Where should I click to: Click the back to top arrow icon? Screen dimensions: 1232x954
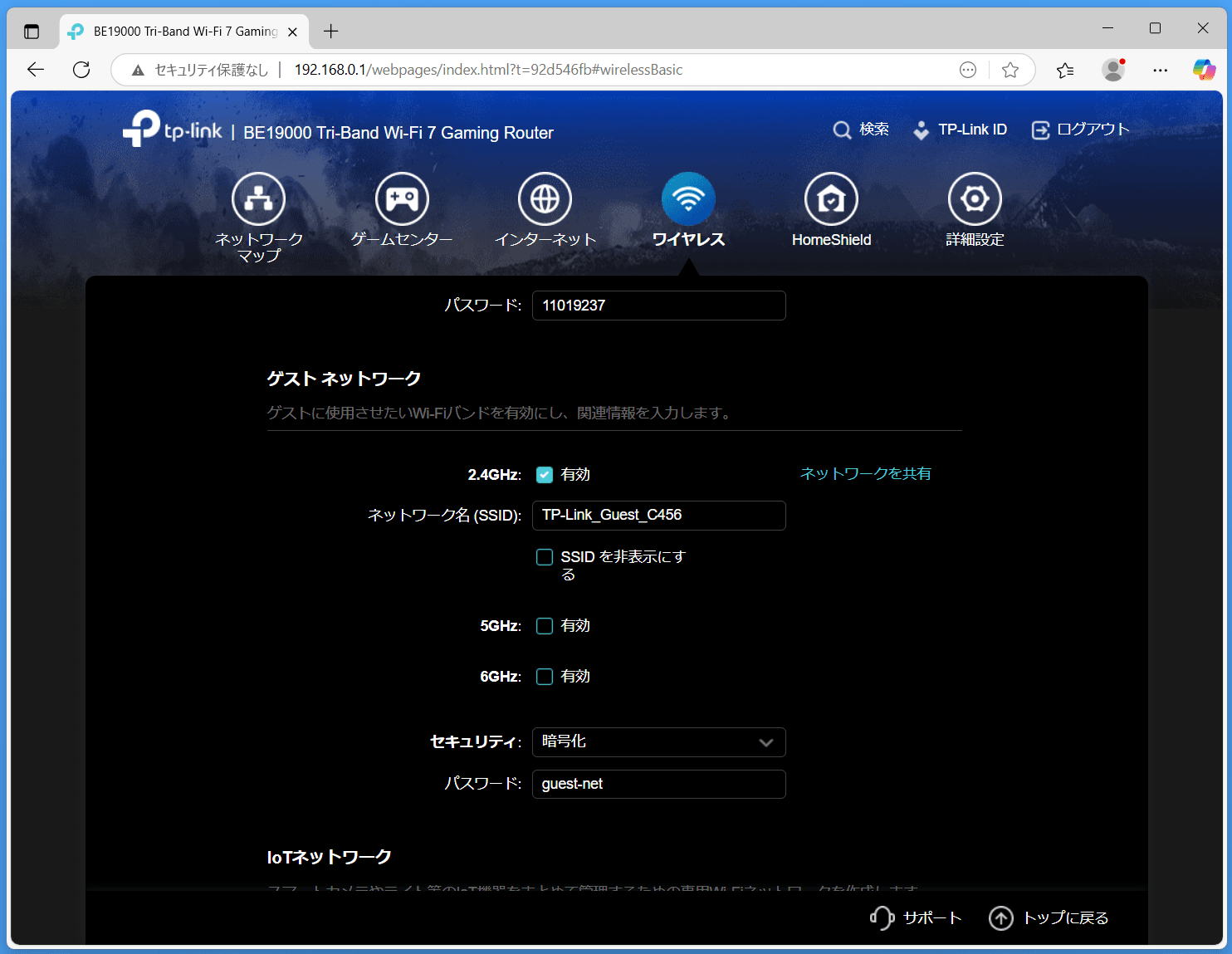[1001, 918]
